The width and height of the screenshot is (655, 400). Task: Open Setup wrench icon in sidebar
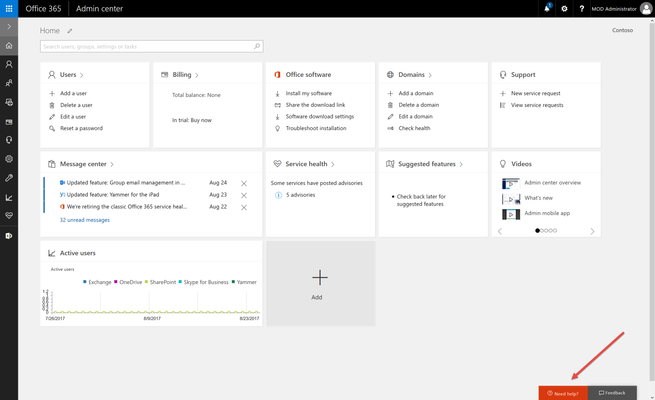point(9,178)
